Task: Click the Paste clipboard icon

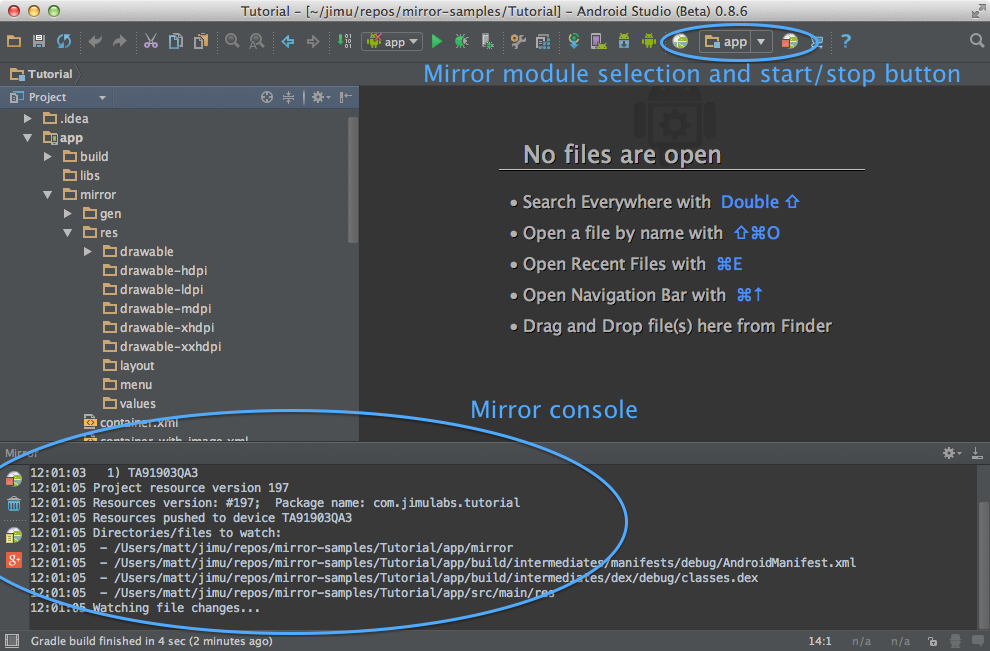Action: (x=201, y=42)
